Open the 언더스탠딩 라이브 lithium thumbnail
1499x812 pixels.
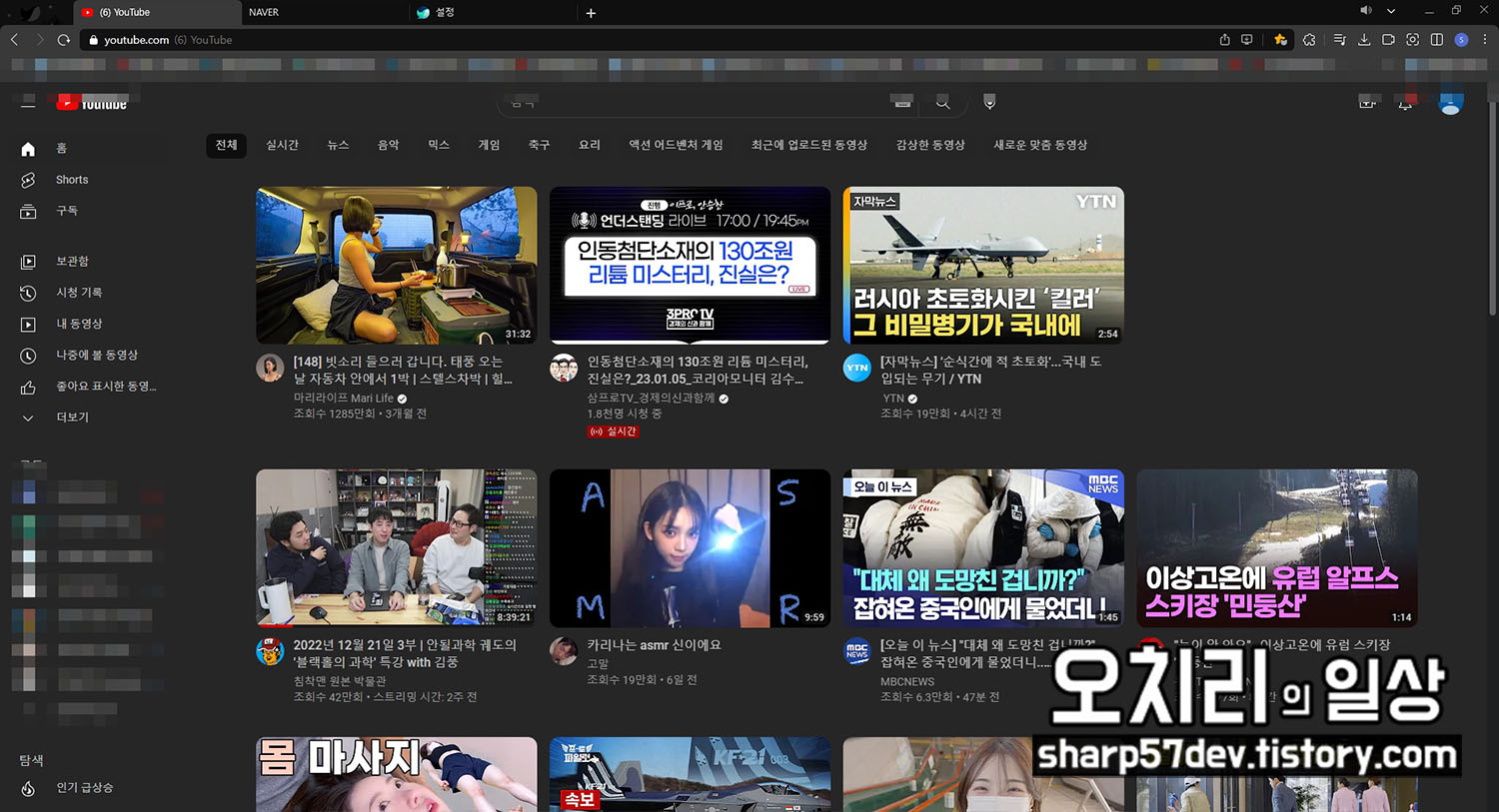click(690, 266)
